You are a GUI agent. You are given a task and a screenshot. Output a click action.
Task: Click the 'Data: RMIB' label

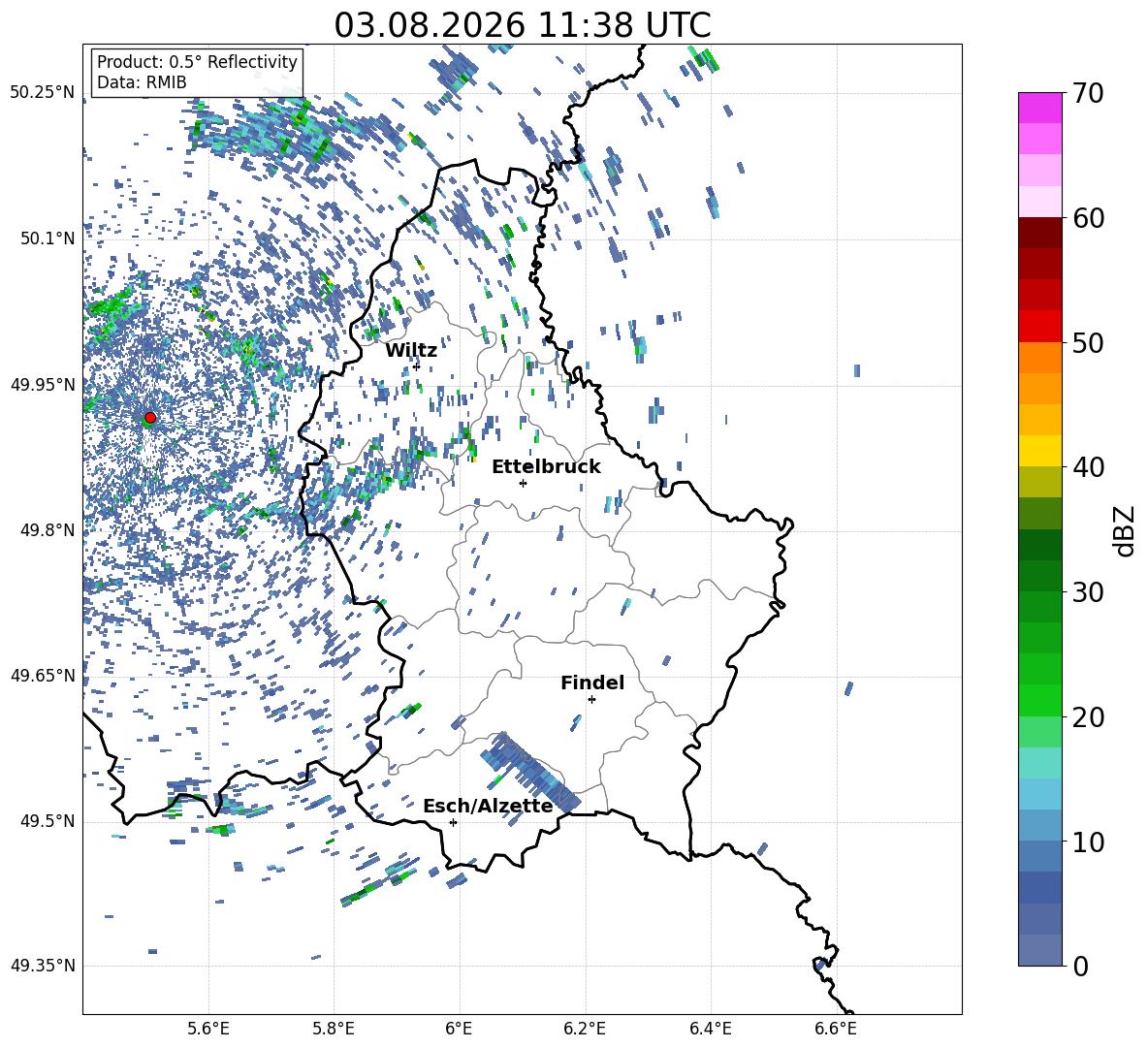pyautogui.click(x=142, y=82)
